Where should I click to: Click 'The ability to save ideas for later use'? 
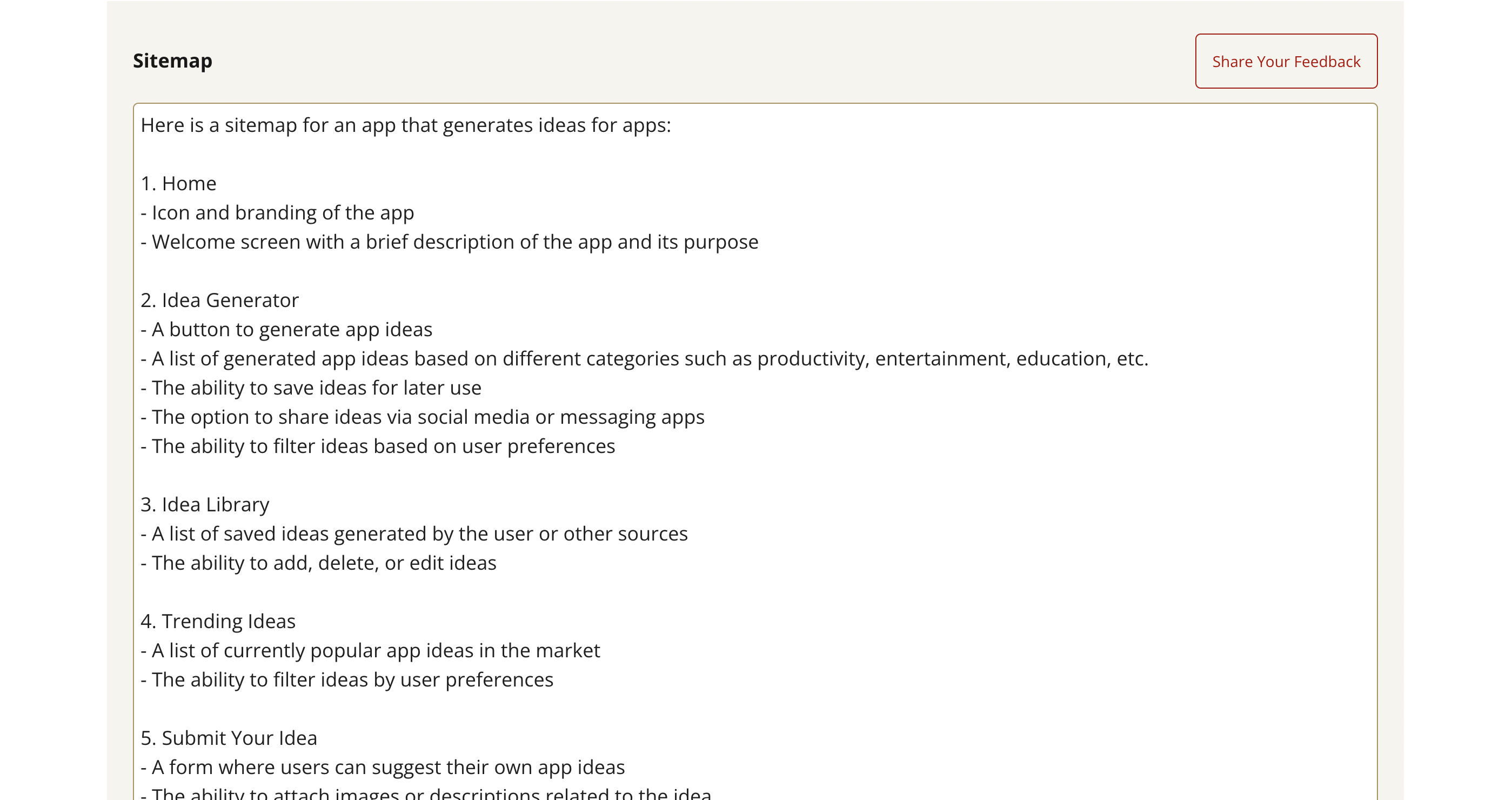pos(311,388)
